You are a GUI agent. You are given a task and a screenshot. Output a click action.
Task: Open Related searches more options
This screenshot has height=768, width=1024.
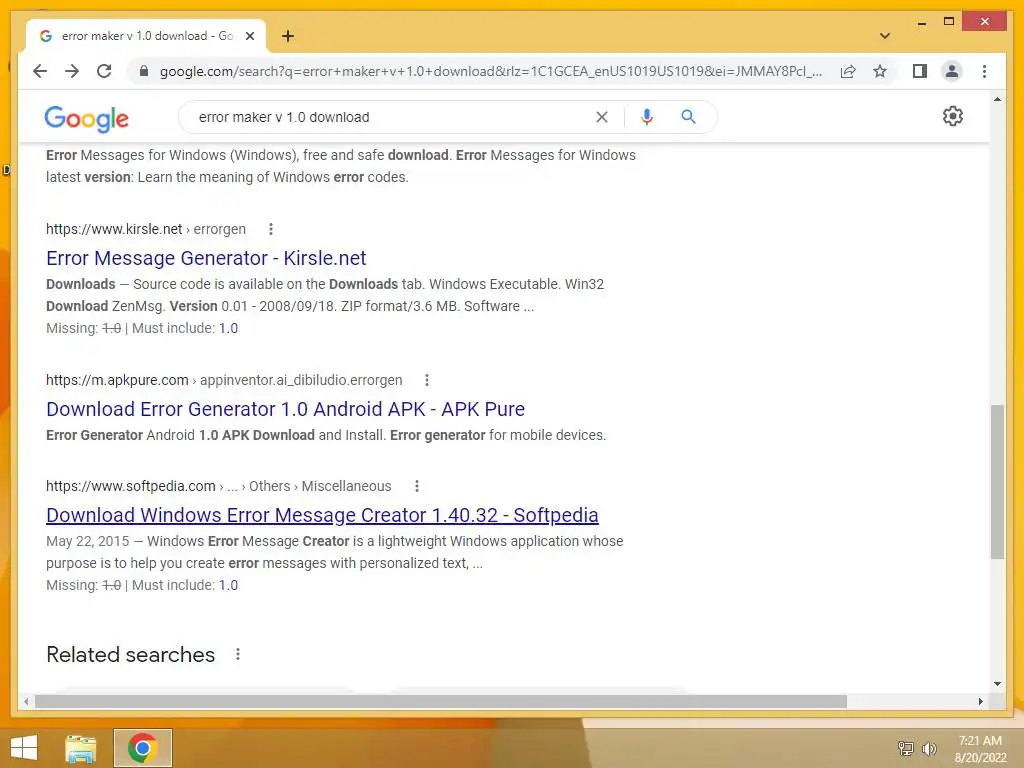(x=238, y=654)
